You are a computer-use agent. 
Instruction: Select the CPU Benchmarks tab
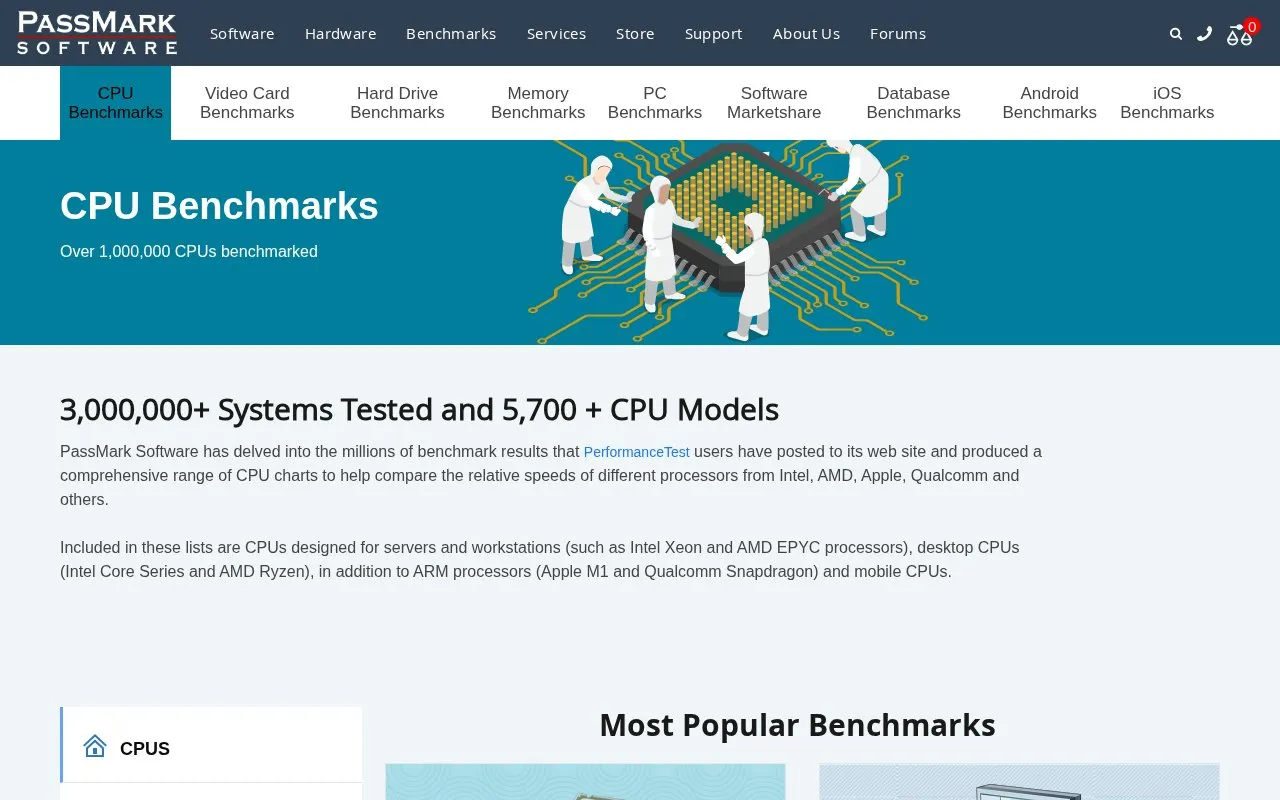coord(115,103)
